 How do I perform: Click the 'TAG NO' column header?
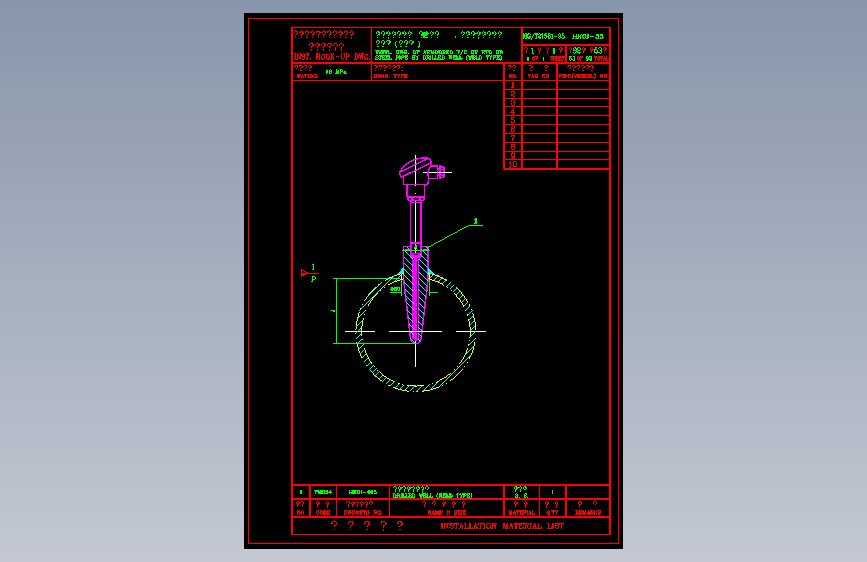point(539,76)
